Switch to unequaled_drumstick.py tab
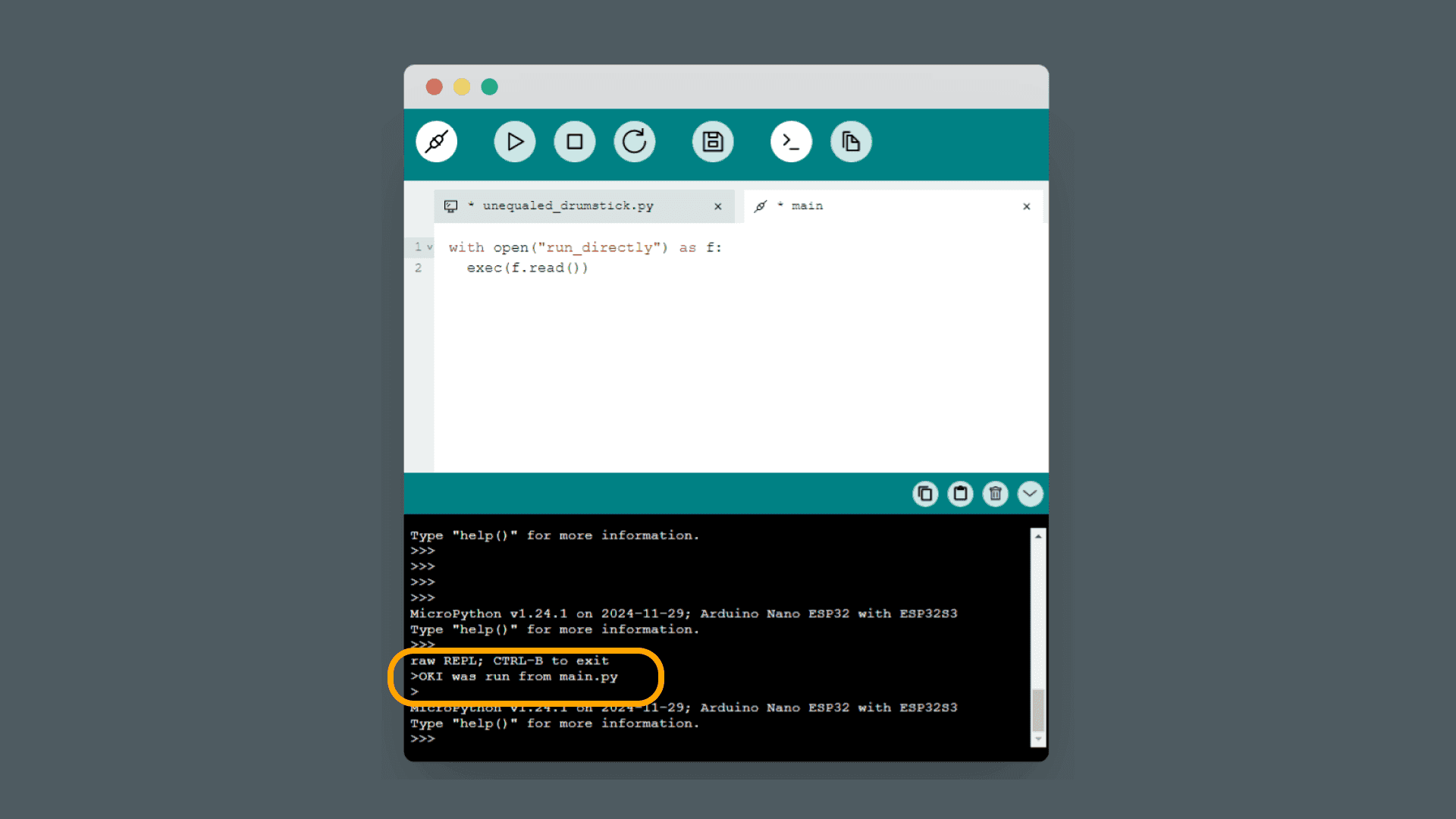 point(568,206)
